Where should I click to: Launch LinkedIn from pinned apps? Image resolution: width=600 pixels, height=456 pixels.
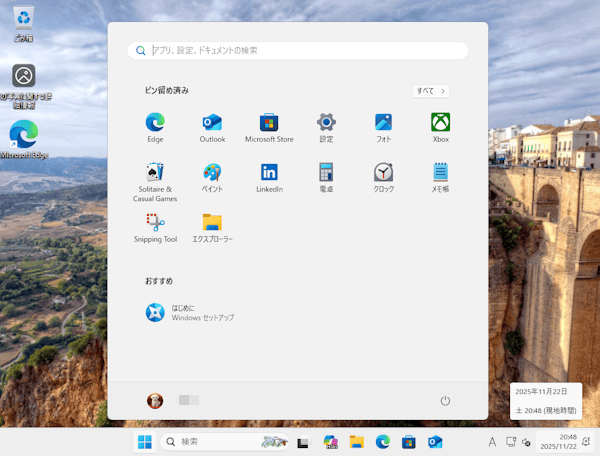tap(269, 178)
